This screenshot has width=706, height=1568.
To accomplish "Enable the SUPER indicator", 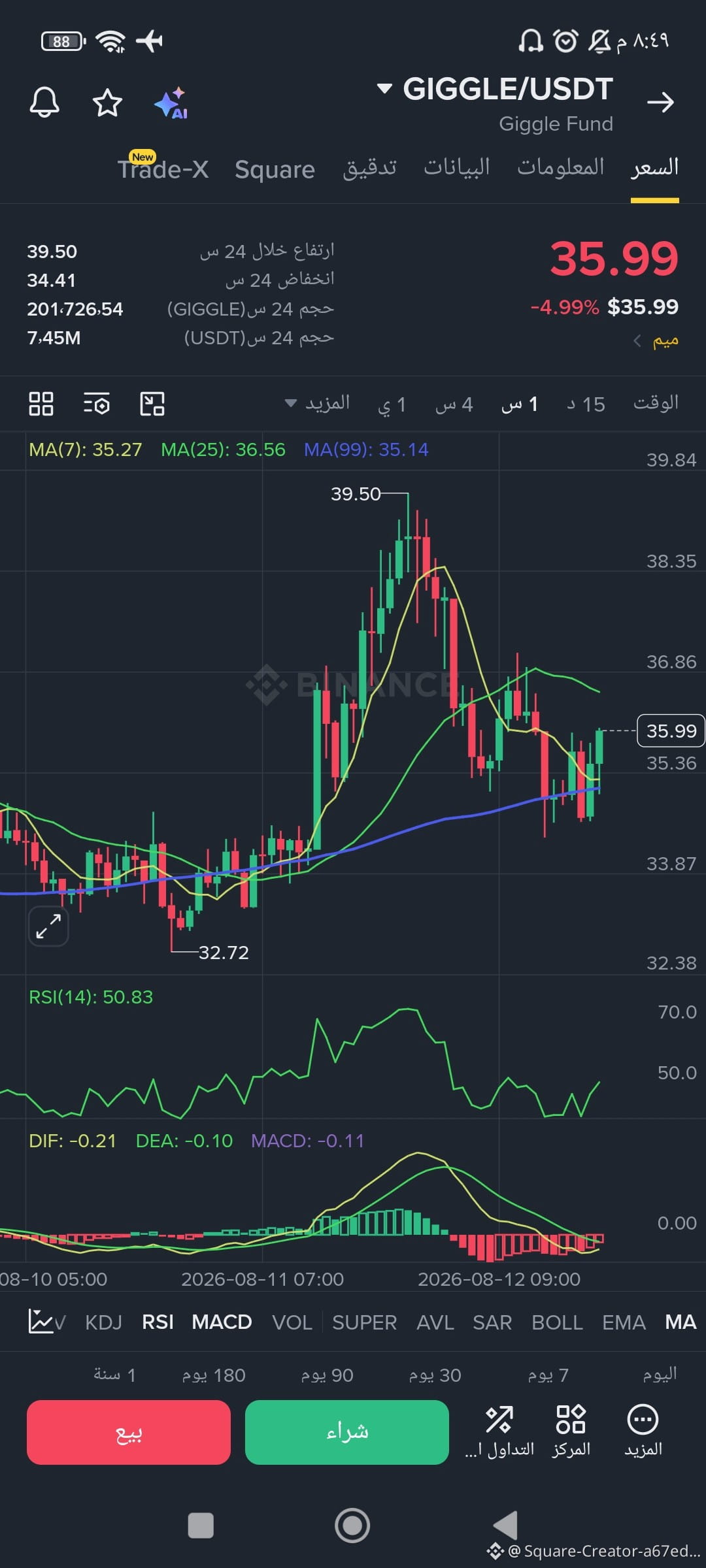I will pos(365,1322).
